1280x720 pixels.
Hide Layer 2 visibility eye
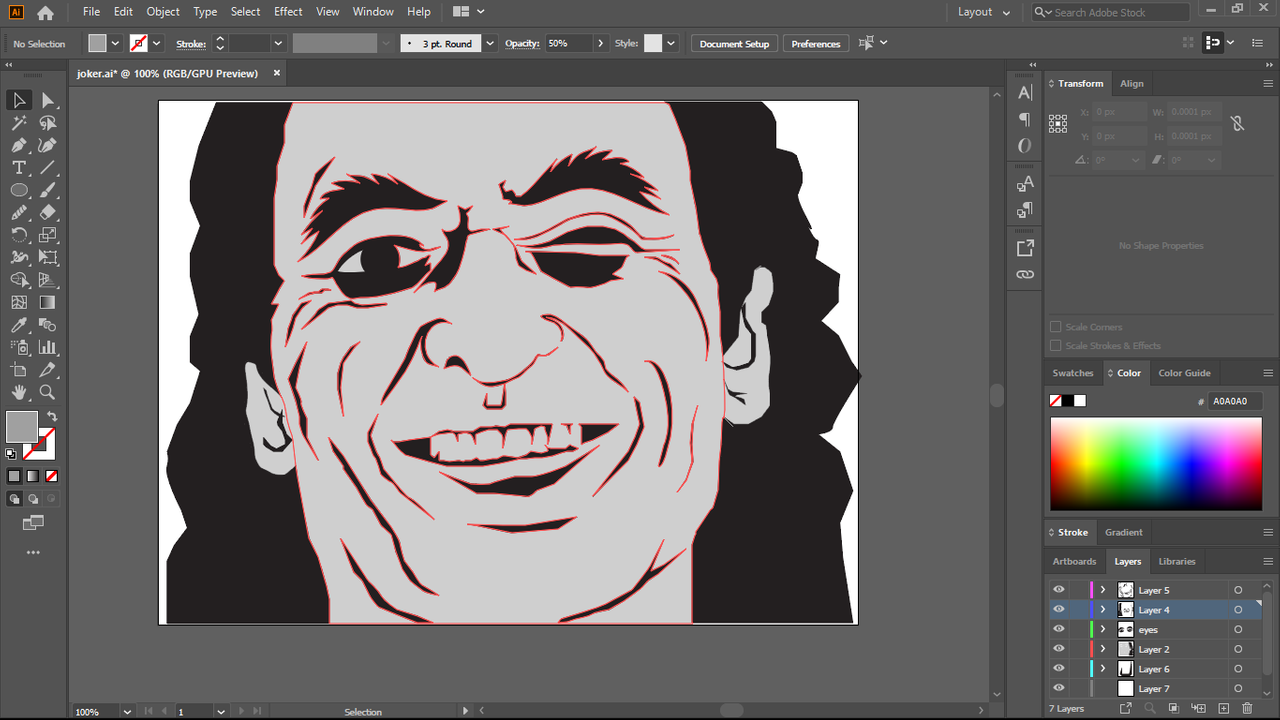[1059, 649]
